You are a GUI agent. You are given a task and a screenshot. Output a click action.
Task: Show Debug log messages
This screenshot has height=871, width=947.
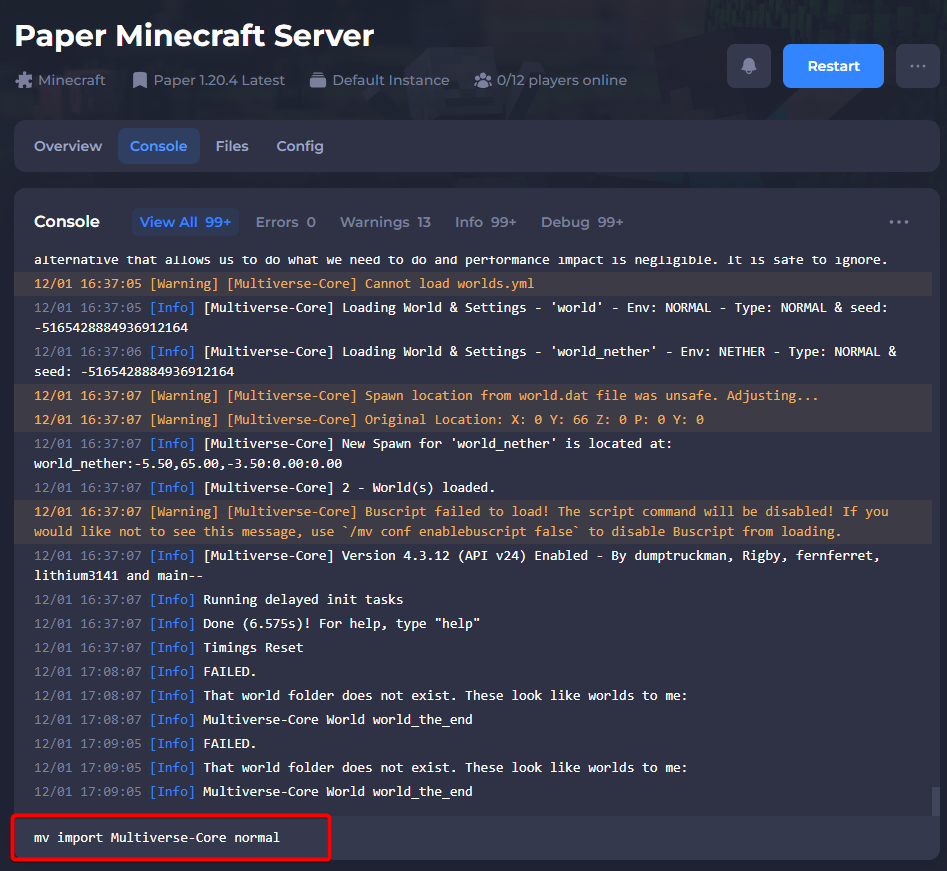pyautogui.click(x=582, y=222)
